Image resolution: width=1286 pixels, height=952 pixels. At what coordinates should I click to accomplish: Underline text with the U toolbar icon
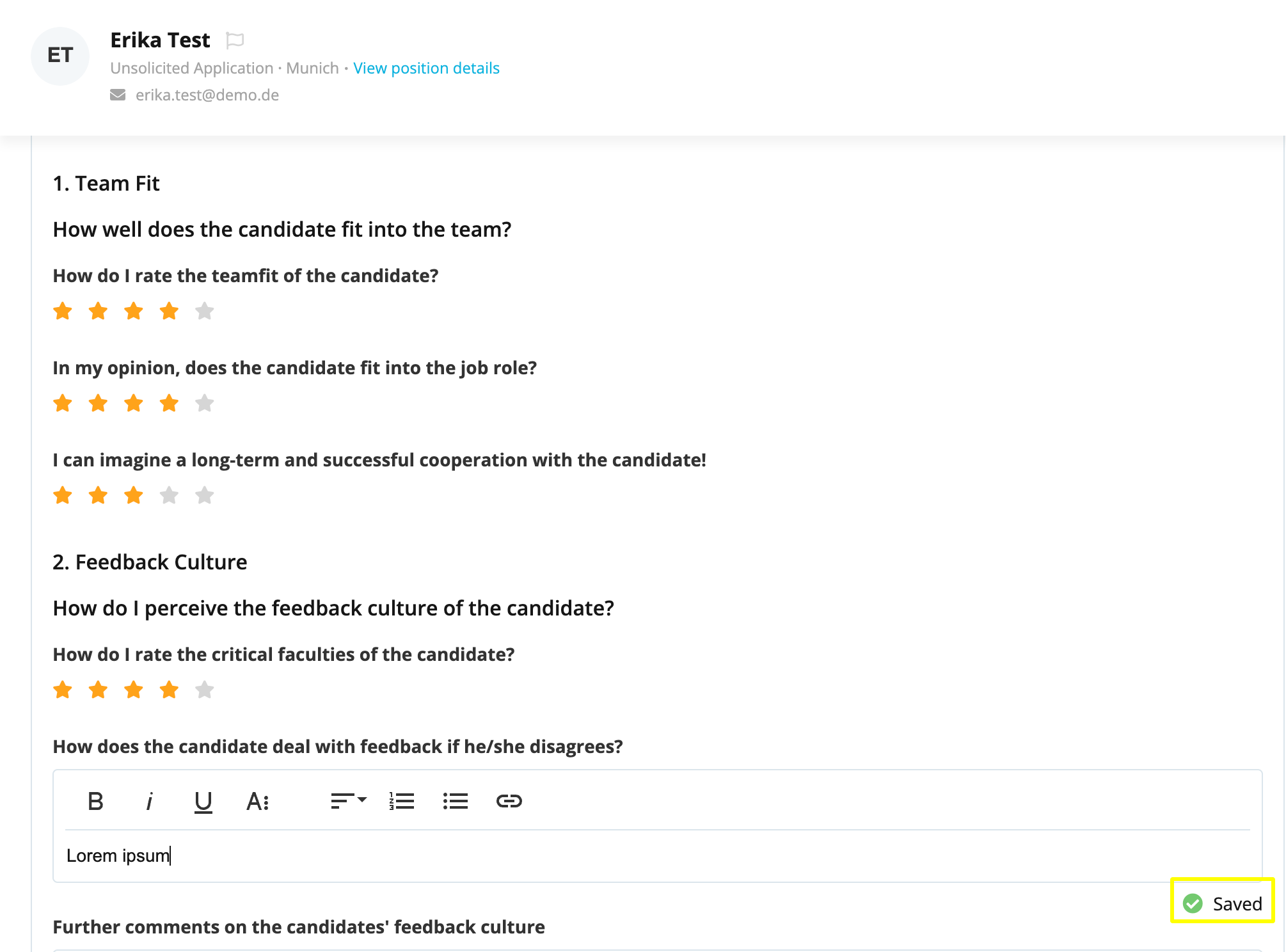(x=203, y=802)
